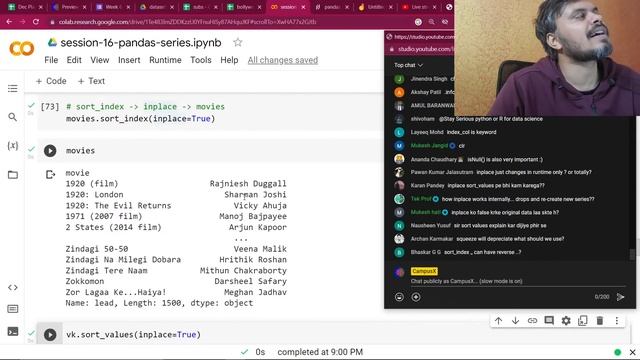
Task: Run the vk.sort_values cell
Action: tap(50, 335)
